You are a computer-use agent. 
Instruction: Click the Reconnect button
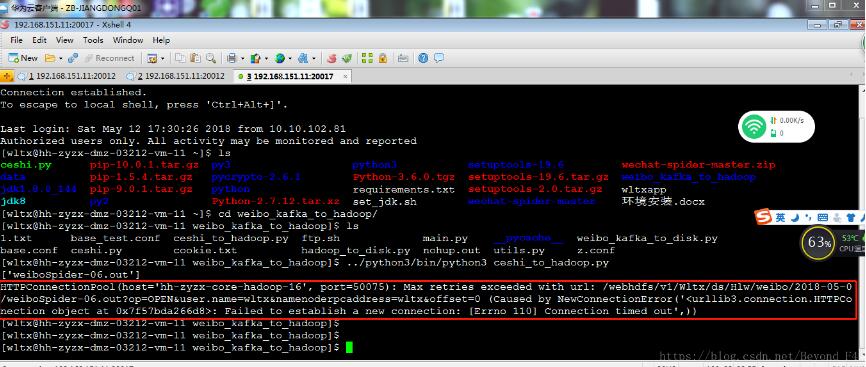[x=109, y=58]
